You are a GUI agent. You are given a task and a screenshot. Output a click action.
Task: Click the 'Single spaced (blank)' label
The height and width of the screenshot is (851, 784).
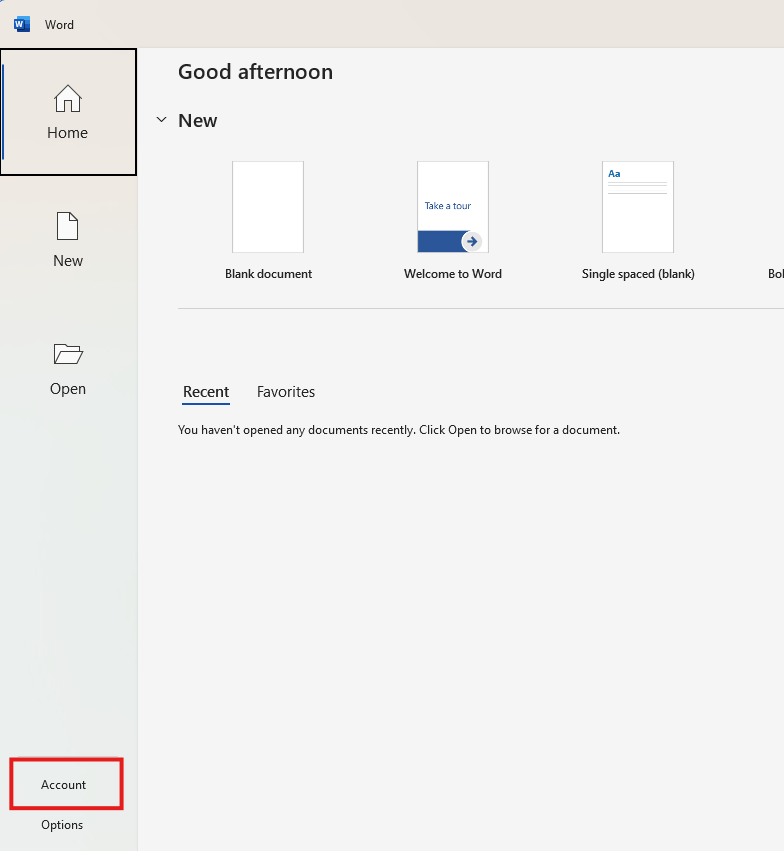click(x=638, y=274)
